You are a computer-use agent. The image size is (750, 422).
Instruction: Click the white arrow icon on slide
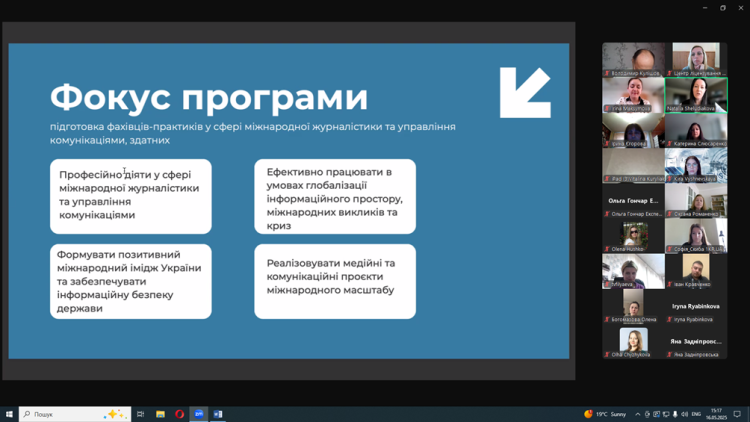[x=525, y=93]
